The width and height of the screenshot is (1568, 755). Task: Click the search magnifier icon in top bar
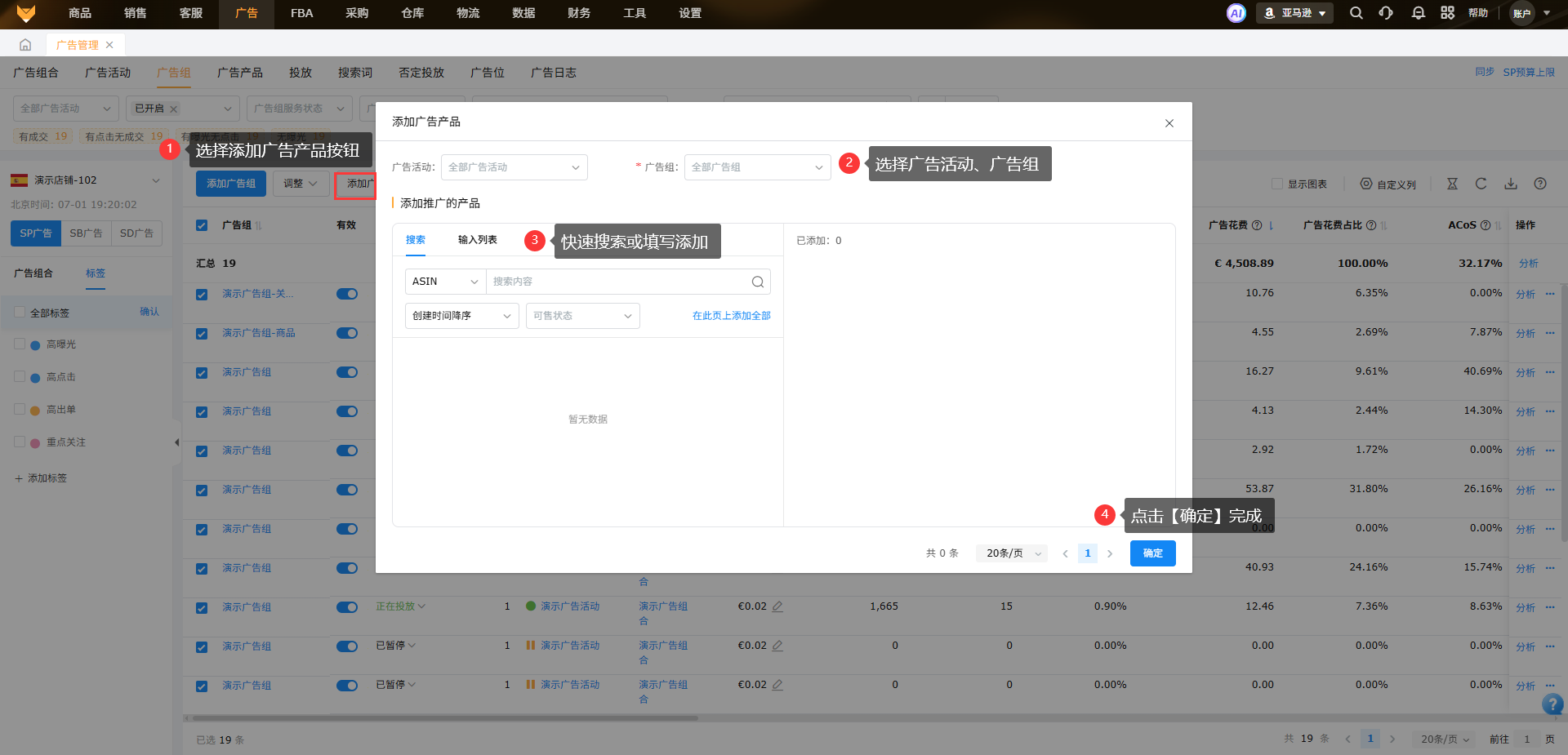1356,13
